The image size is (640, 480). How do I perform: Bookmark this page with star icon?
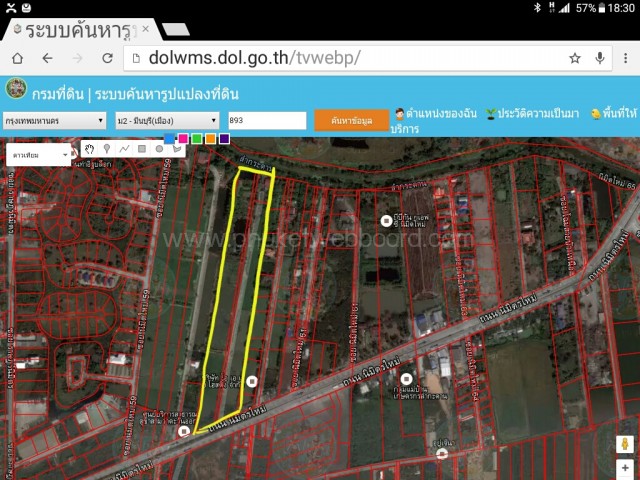coord(575,58)
